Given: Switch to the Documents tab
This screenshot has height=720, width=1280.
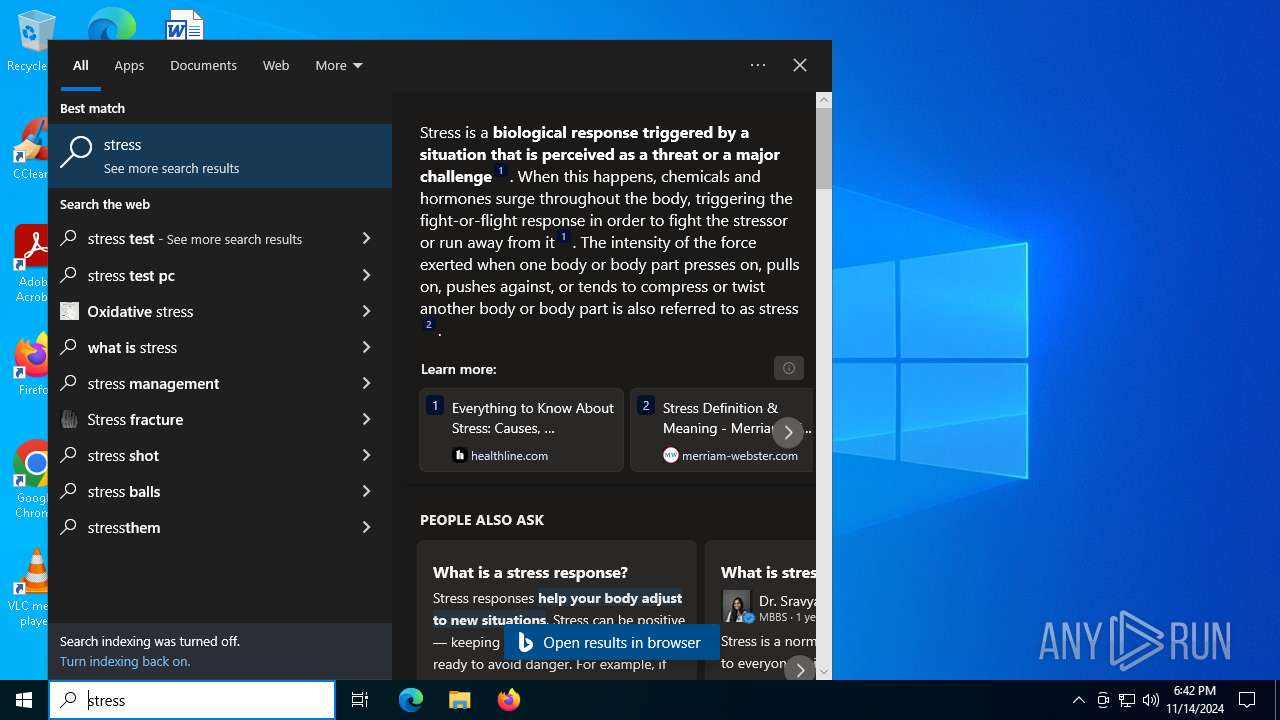Looking at the screenshot, I should pyautogui.click(x=203, y=65).
